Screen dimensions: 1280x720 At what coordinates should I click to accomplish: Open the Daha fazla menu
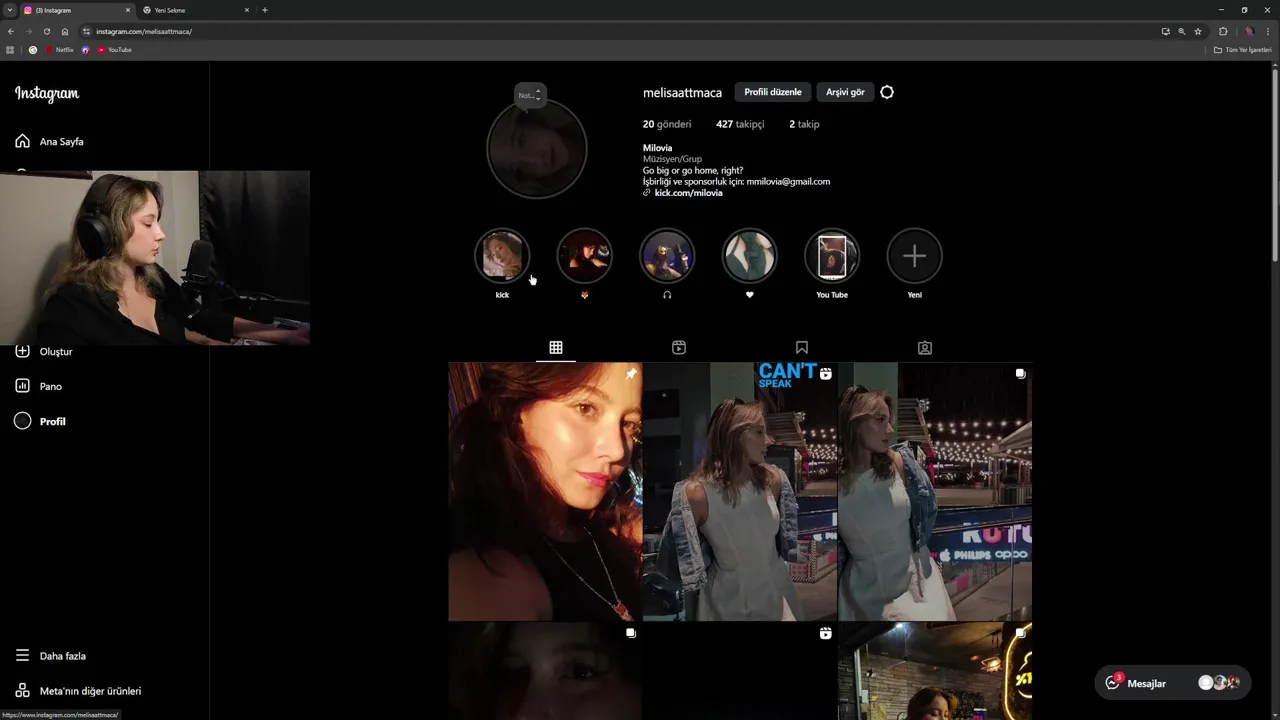50,656
